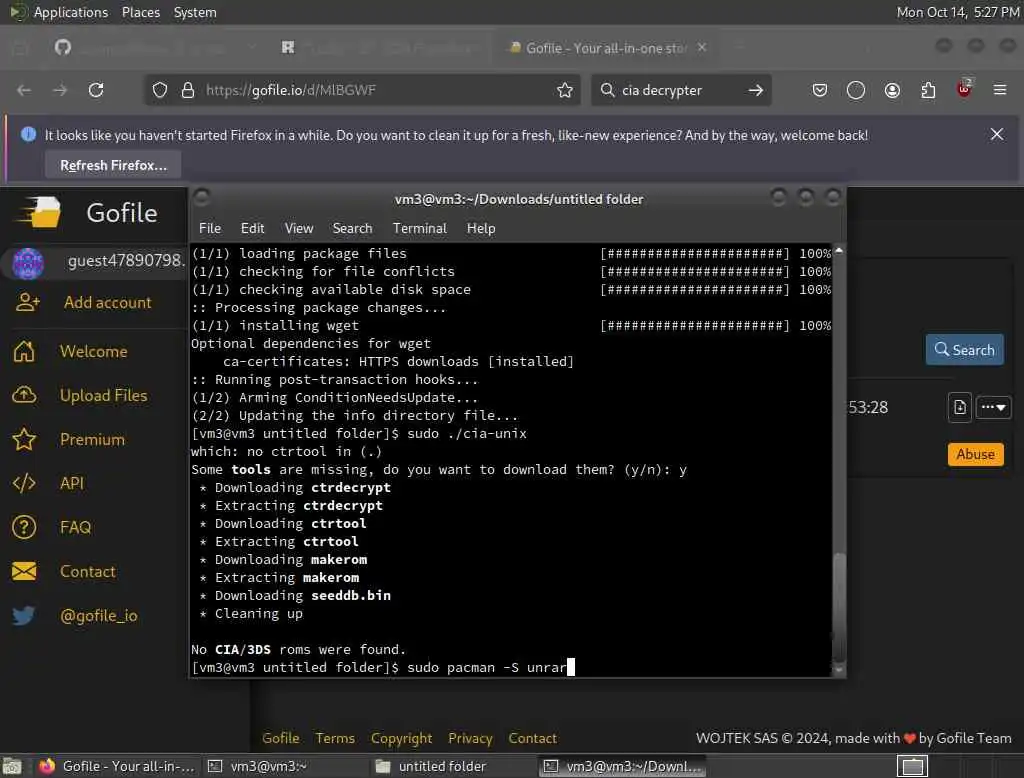Open the Add account link
This screenshot has width=1024, height=778.
(108, 302)
